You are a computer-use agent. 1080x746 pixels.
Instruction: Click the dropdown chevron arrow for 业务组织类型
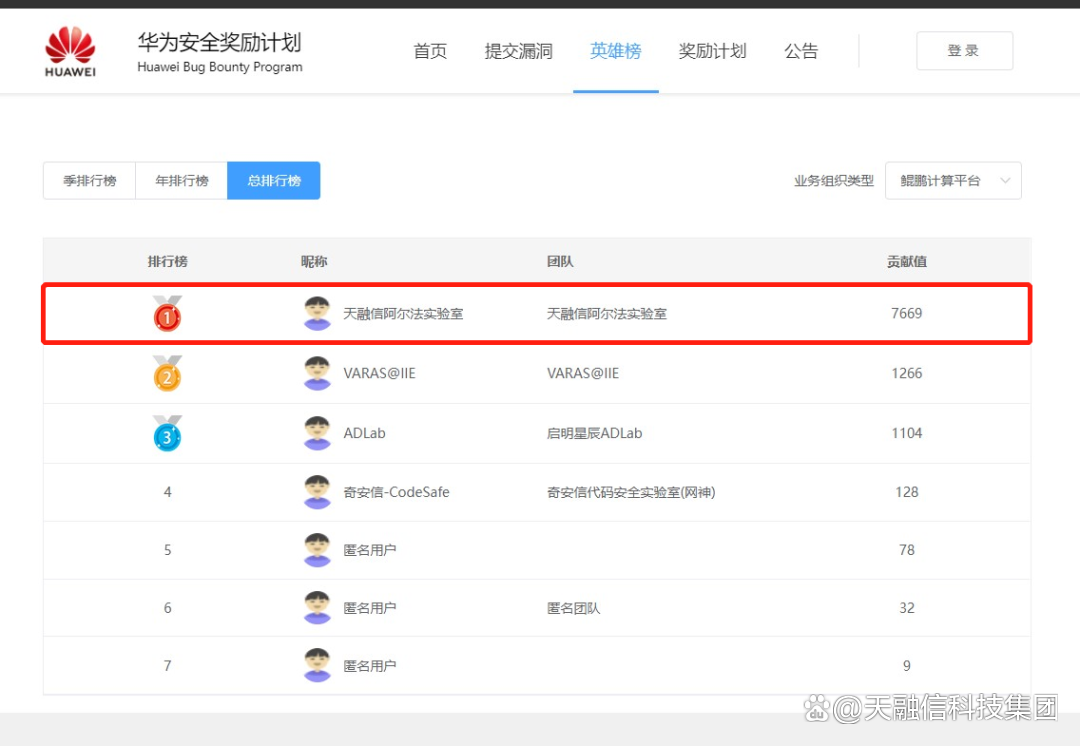click(1005, 181)
